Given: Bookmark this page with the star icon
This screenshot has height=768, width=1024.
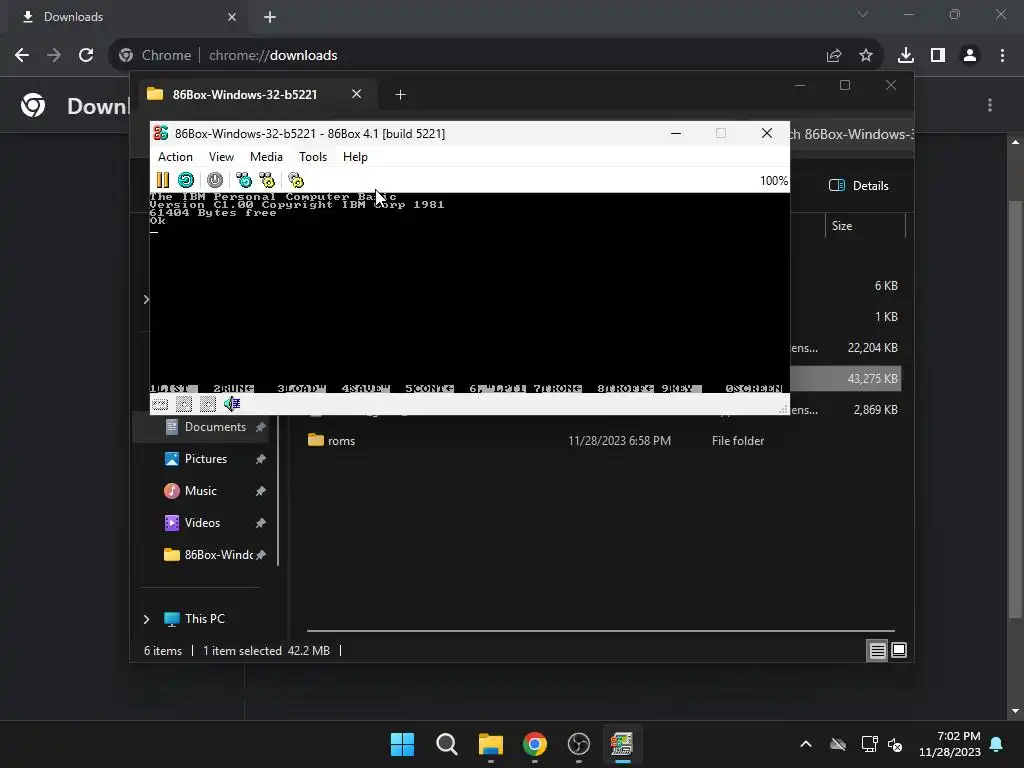Looking at the screenshot, I should pyautogui.click(x=866, y=56).
